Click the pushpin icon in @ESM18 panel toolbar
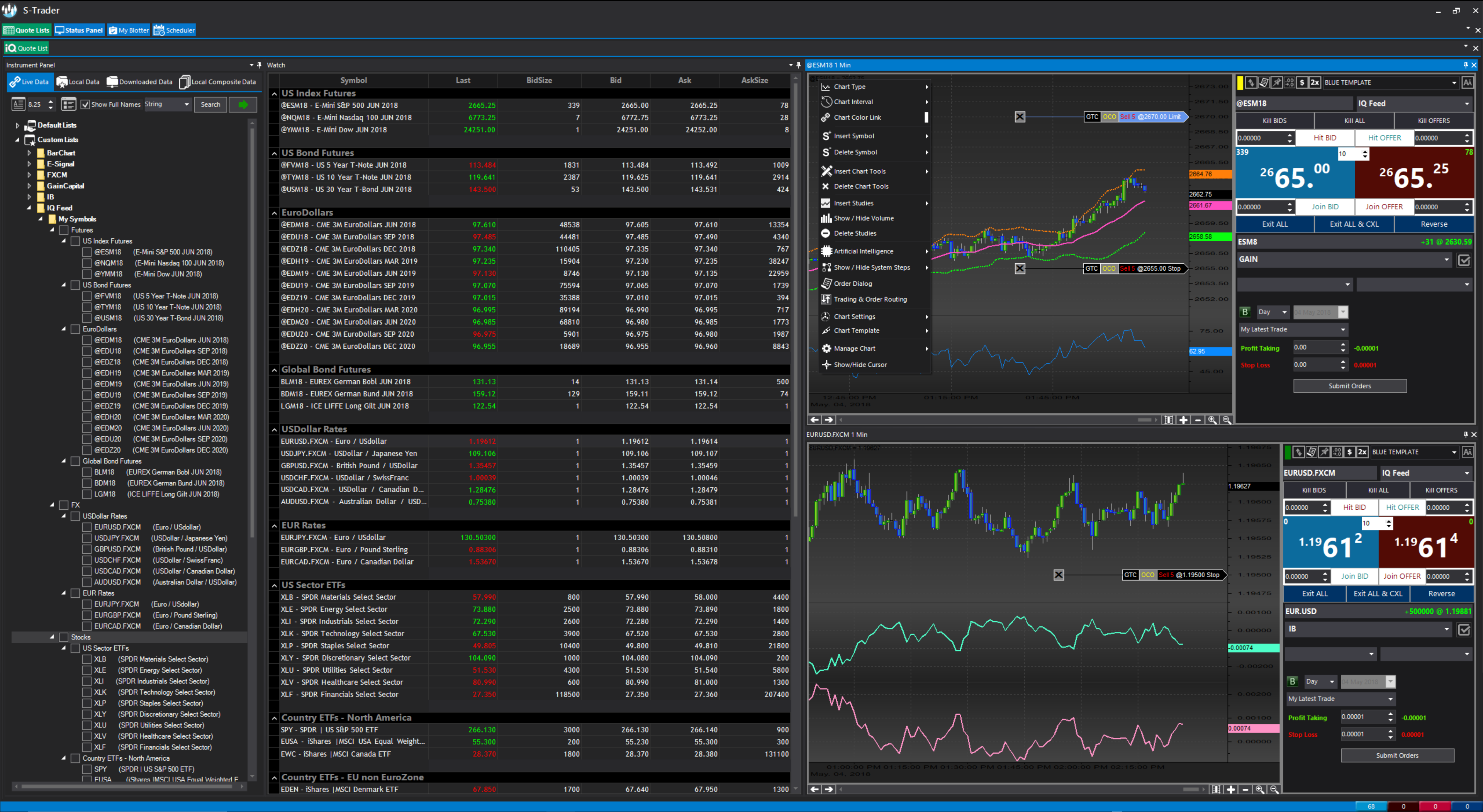 [x=1276, y=83]
